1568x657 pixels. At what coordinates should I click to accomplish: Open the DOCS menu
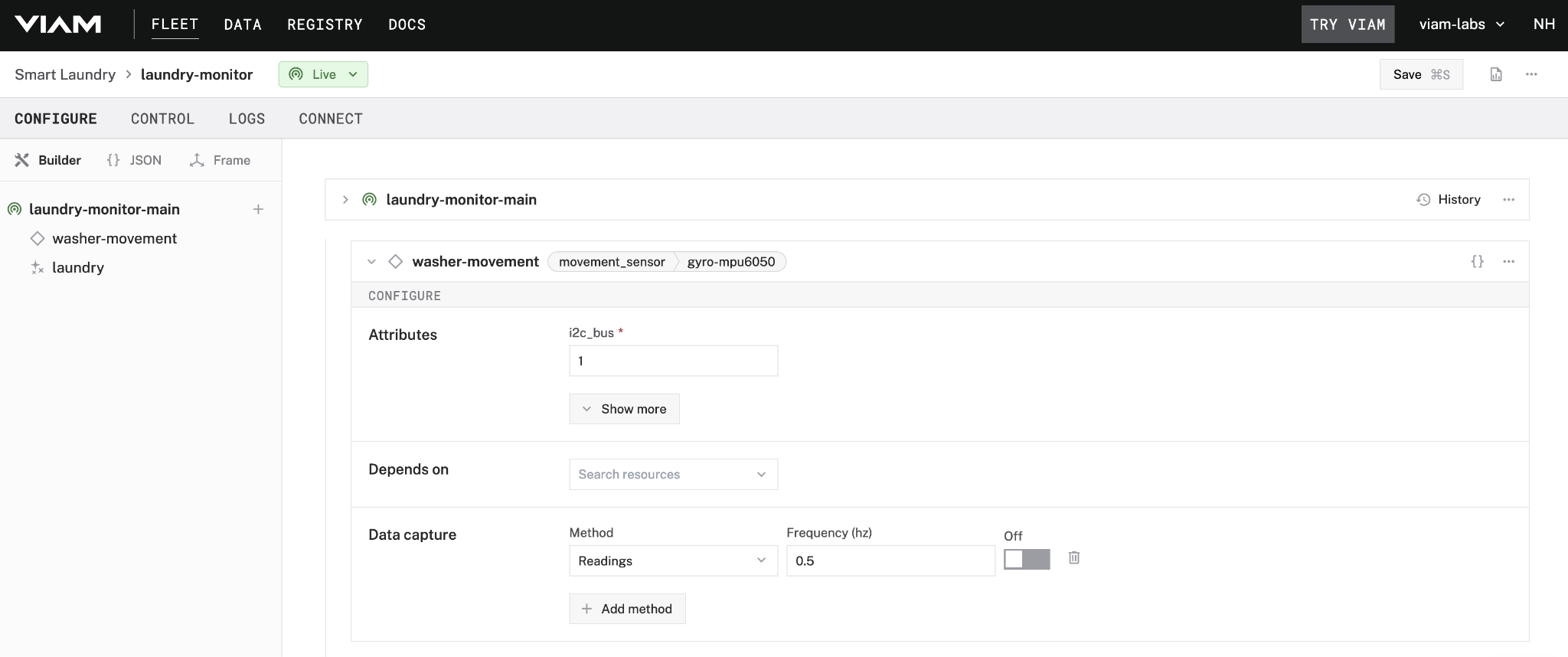pos(407,25)
